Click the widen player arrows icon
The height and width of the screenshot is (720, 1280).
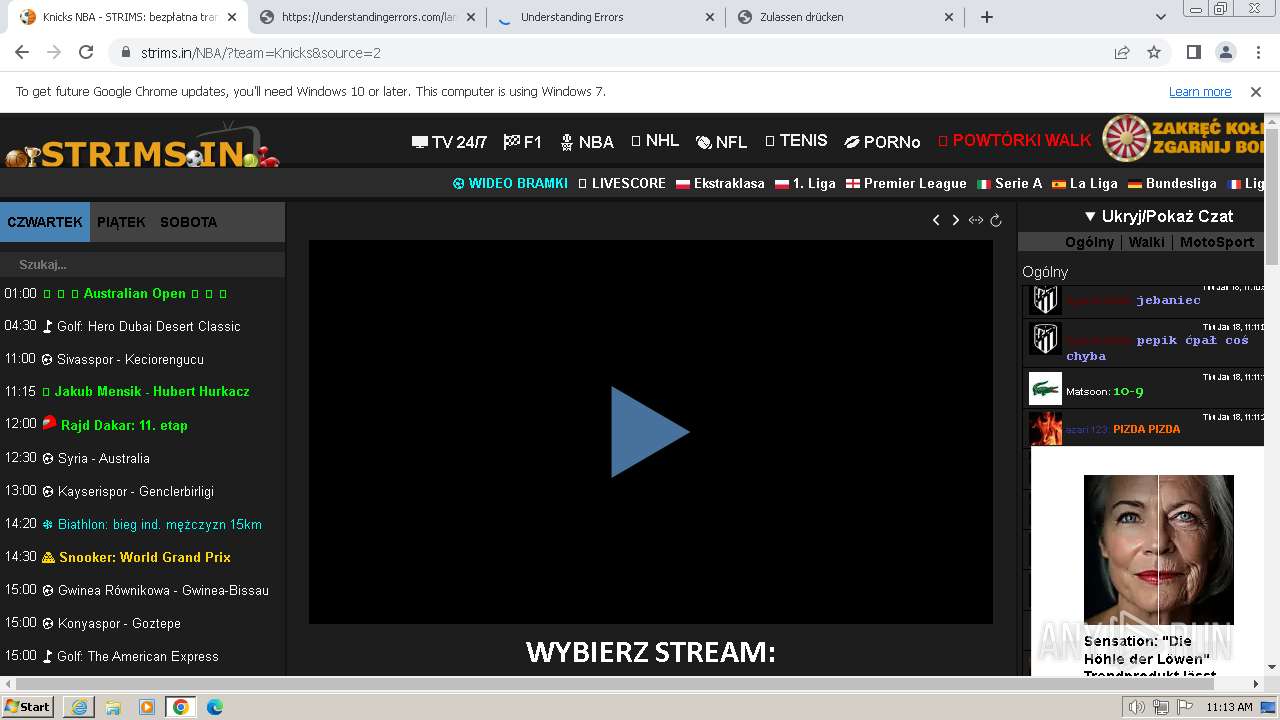pos(976,220)
